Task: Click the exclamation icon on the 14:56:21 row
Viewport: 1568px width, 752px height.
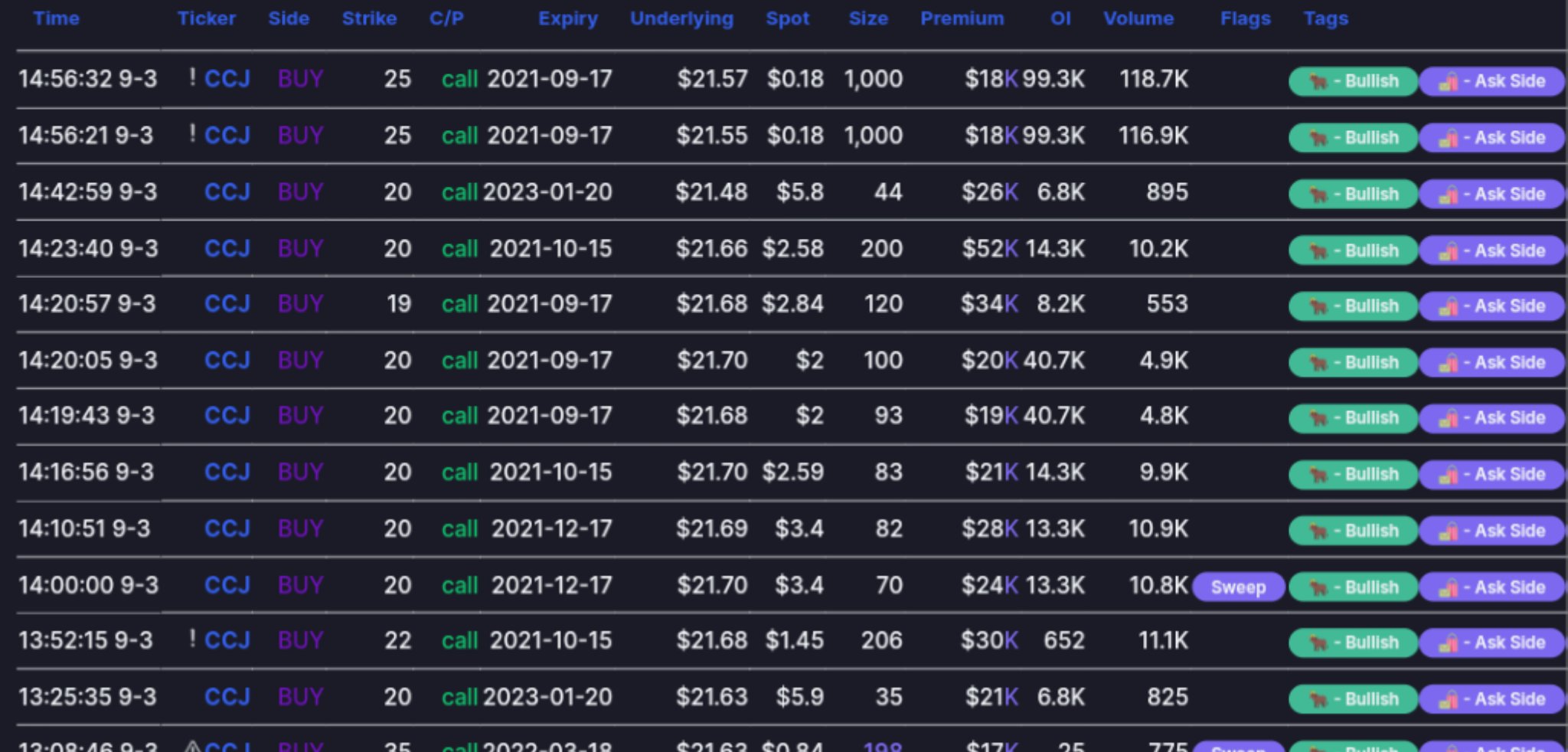Action: pos(192,134)
